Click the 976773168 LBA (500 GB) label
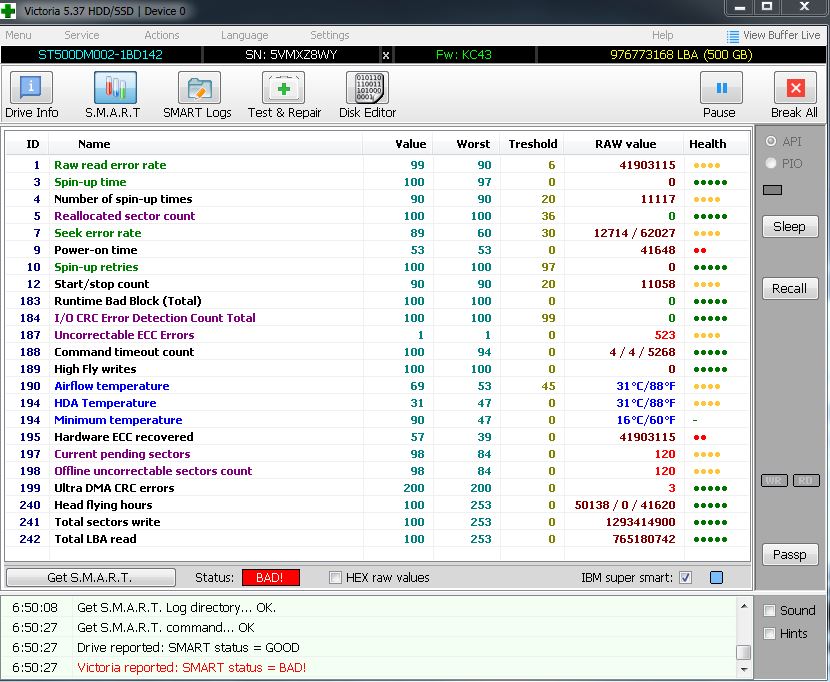 (x=681, y=55)
